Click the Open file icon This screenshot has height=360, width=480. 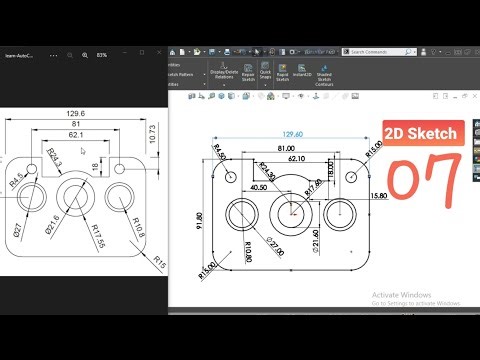click(197, 52)
